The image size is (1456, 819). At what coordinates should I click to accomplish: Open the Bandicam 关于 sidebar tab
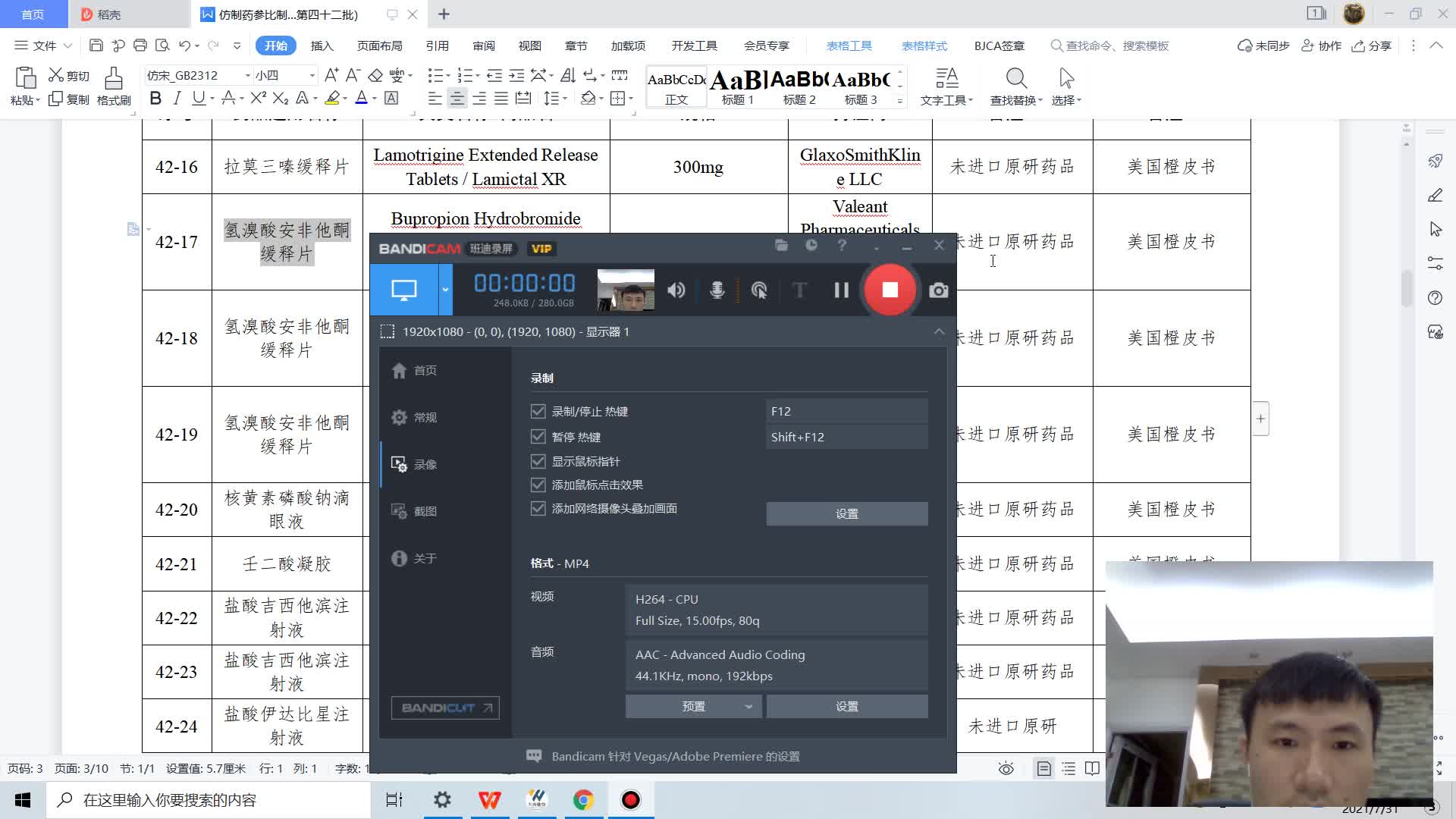point(444,558)
